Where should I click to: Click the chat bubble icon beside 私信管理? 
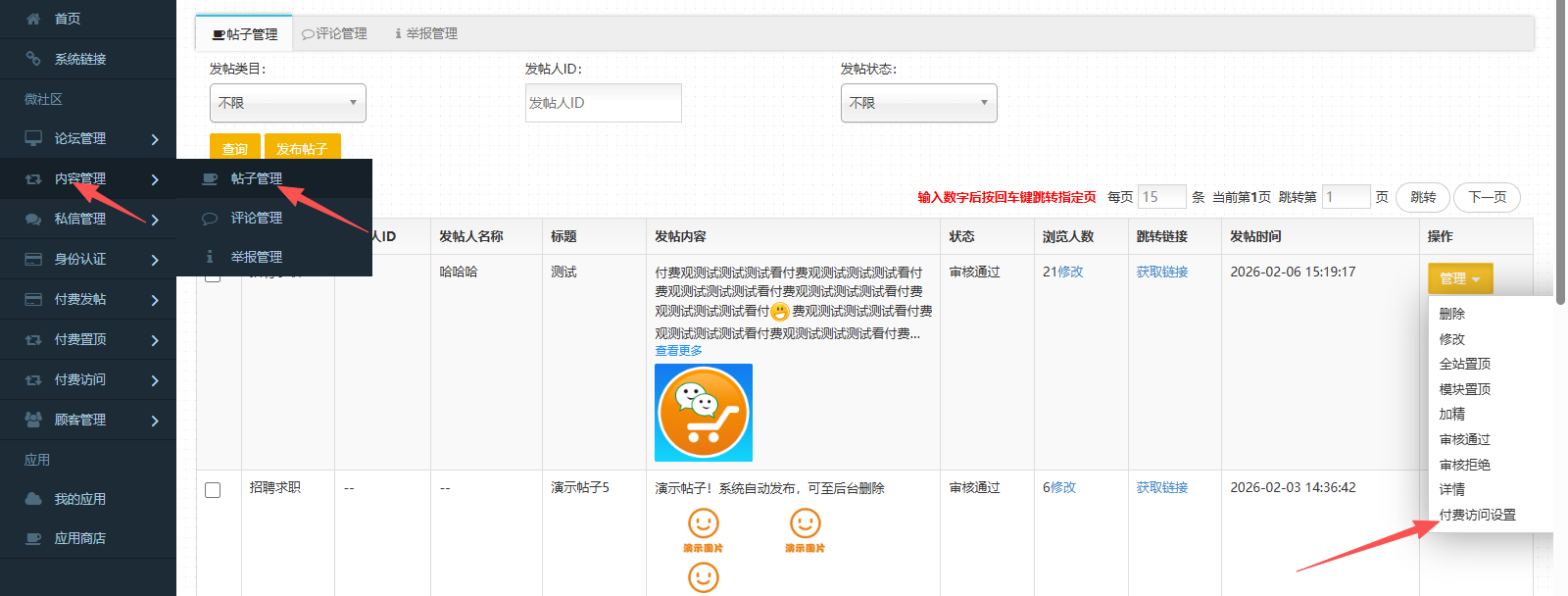click(33, 219)
